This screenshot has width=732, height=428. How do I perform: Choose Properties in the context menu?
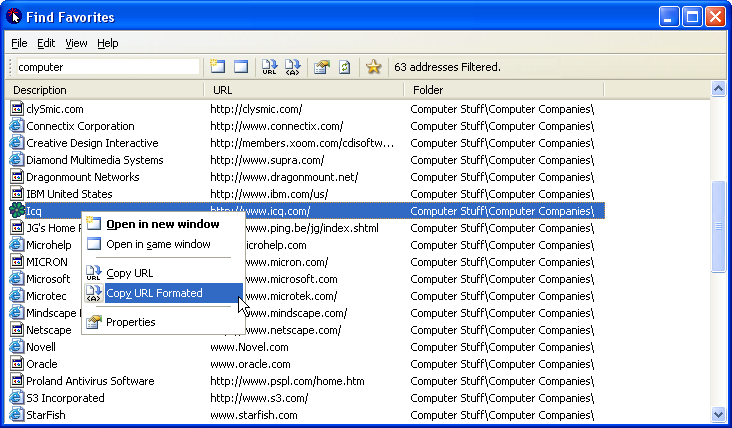(x=163, y=322)
